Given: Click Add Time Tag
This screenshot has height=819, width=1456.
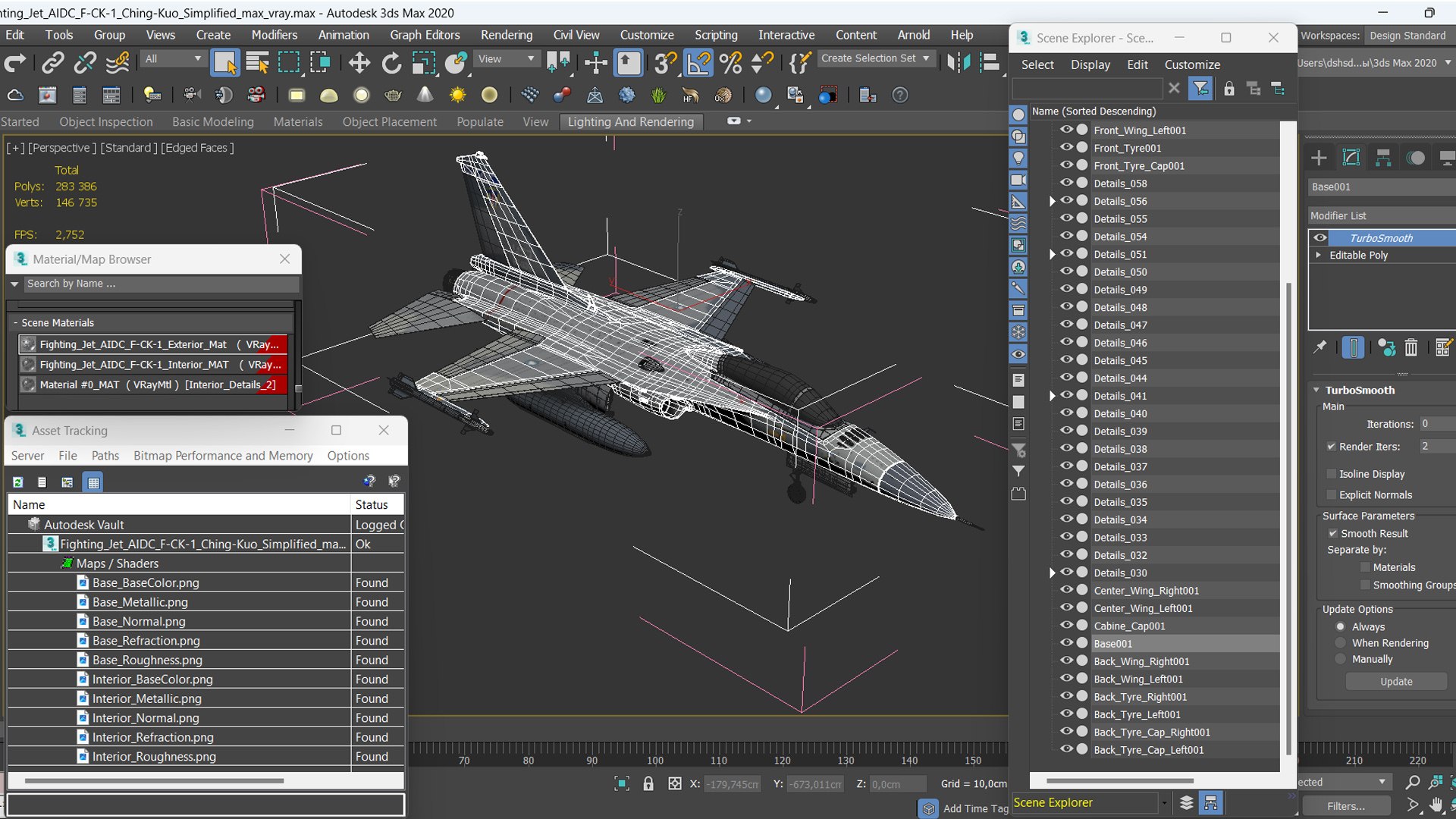Looking at the screenshot, I should coord(975,808).
